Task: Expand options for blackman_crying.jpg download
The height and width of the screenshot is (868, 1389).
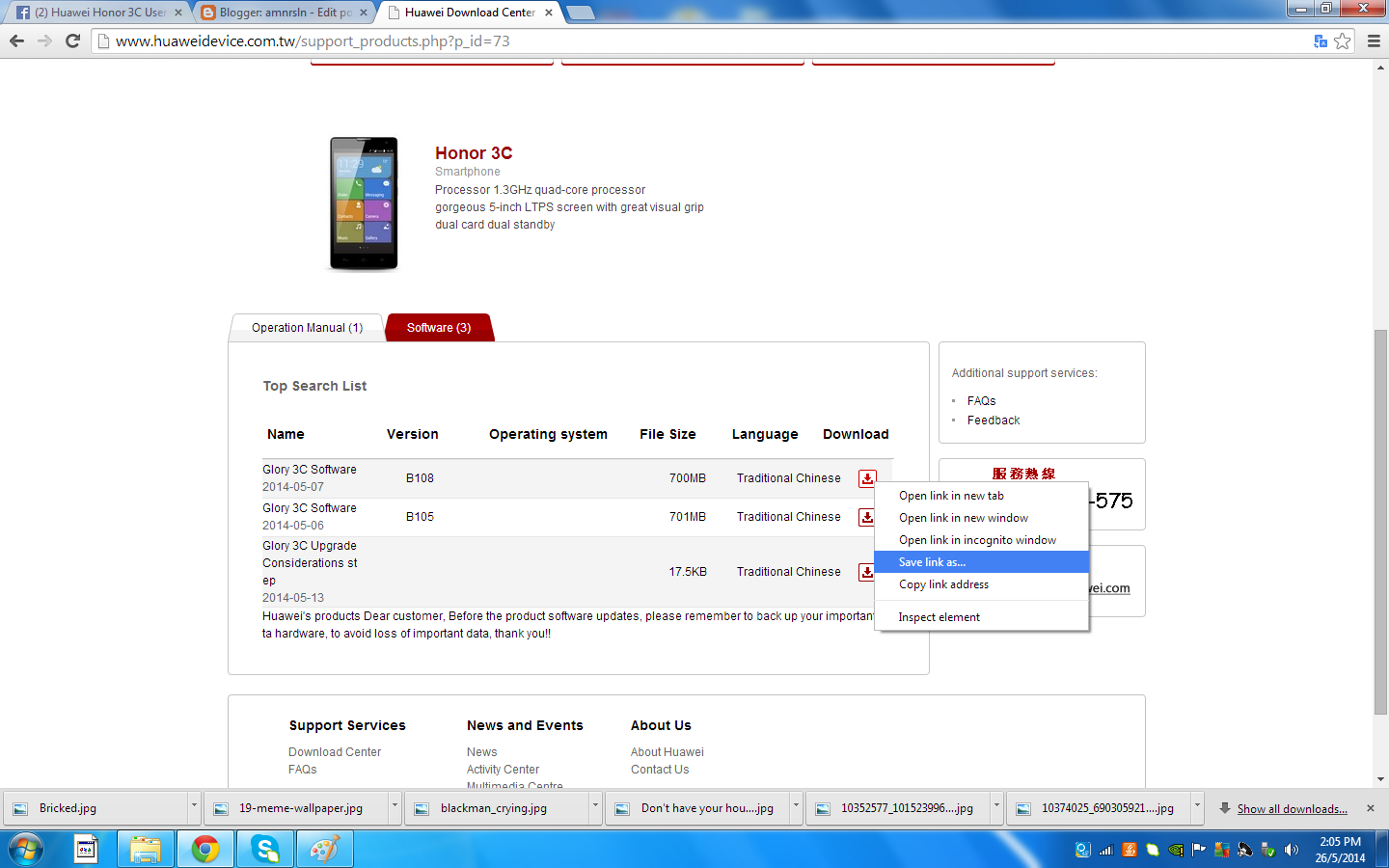Action: point(595,808)
